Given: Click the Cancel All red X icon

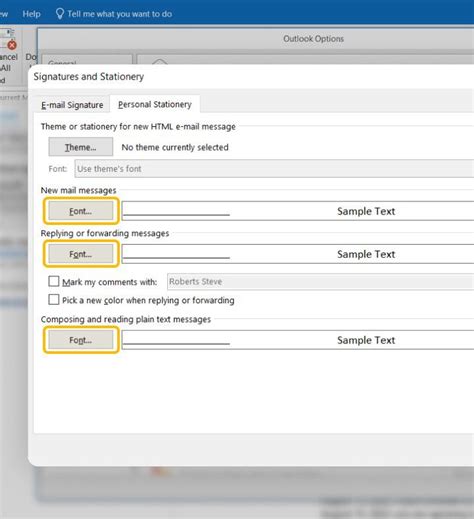Looking at the screenshot, I should [12, 45].
